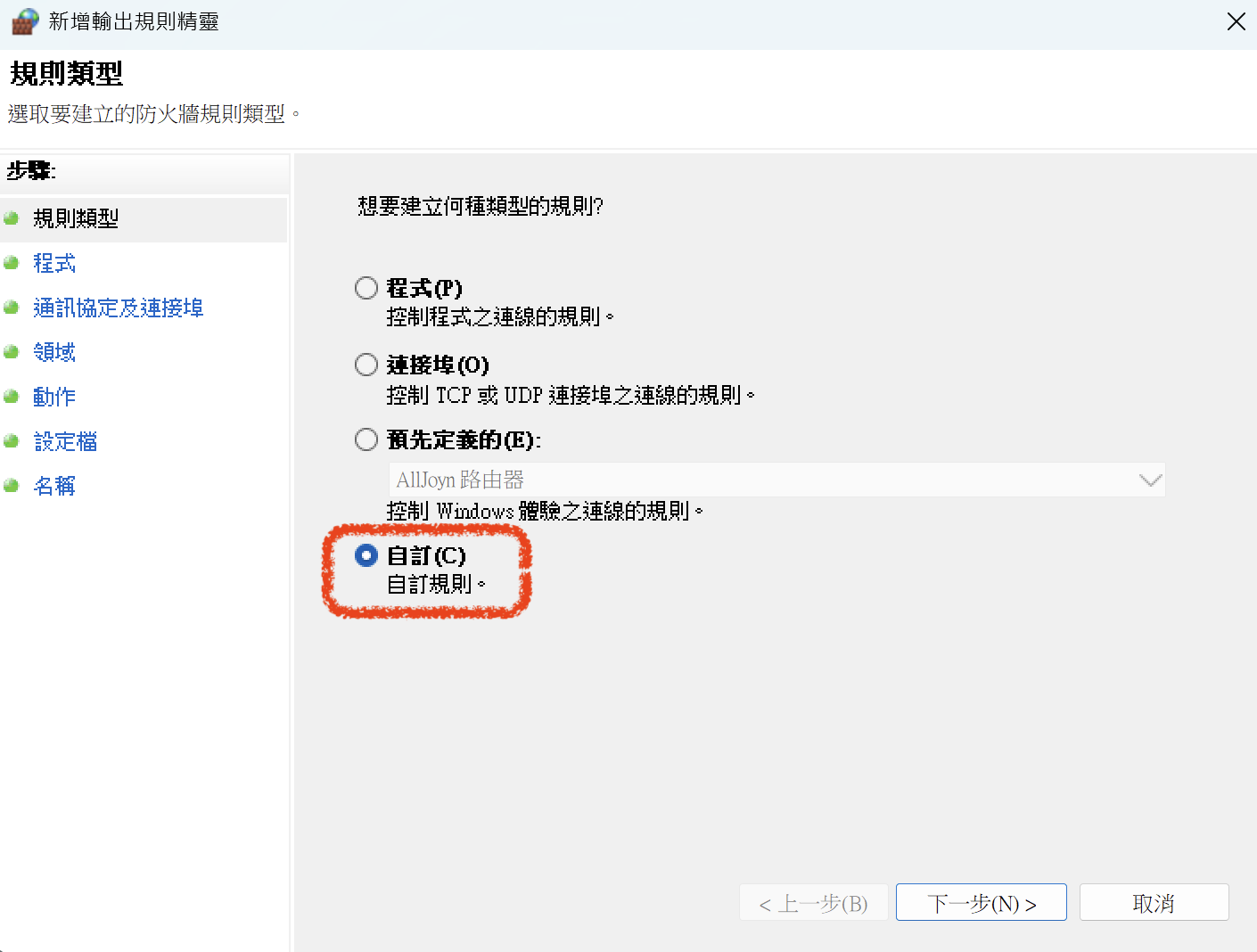Go to the 通訊協定及連接埠 step
The width and height of the screenshot is (1257, 952).
119,308
